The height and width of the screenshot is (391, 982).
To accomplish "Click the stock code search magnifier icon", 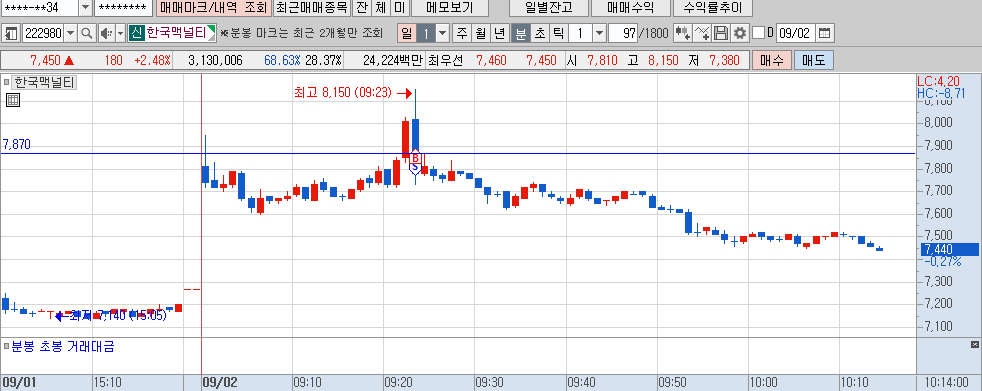I will click(86, 33).
